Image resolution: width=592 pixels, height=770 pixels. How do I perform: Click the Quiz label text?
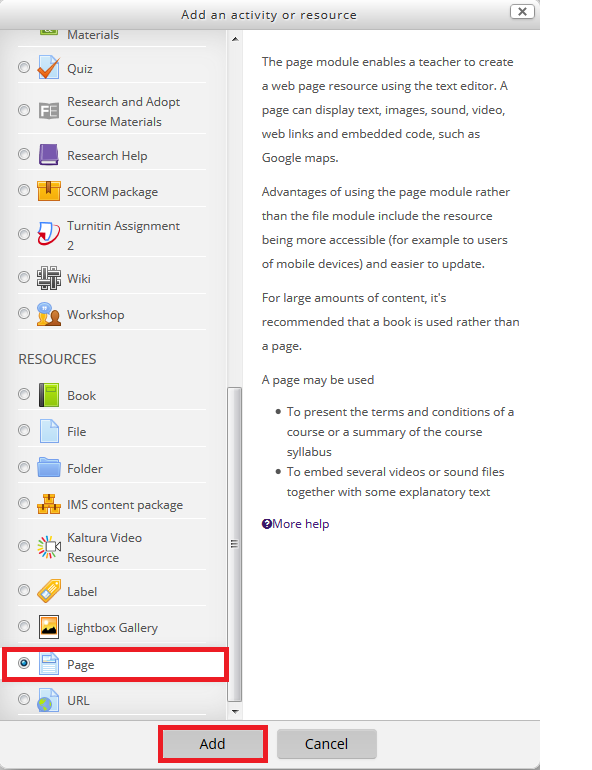pyautogui.click(x=80, y=69)
